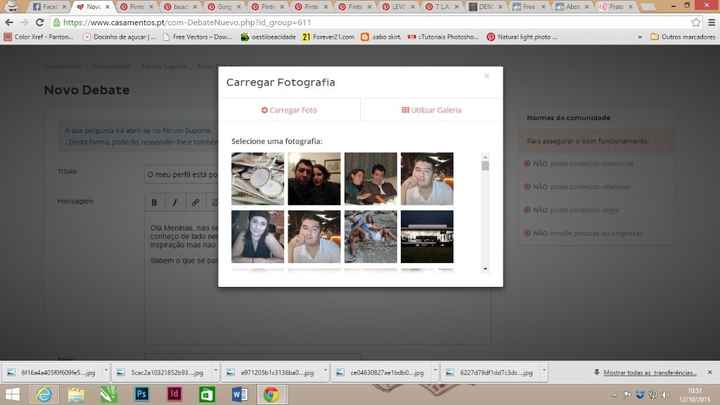The image size is (720, 405).
Task: Click the insert link editor icon
Action: pyautogui.click(x=195, y=202)
